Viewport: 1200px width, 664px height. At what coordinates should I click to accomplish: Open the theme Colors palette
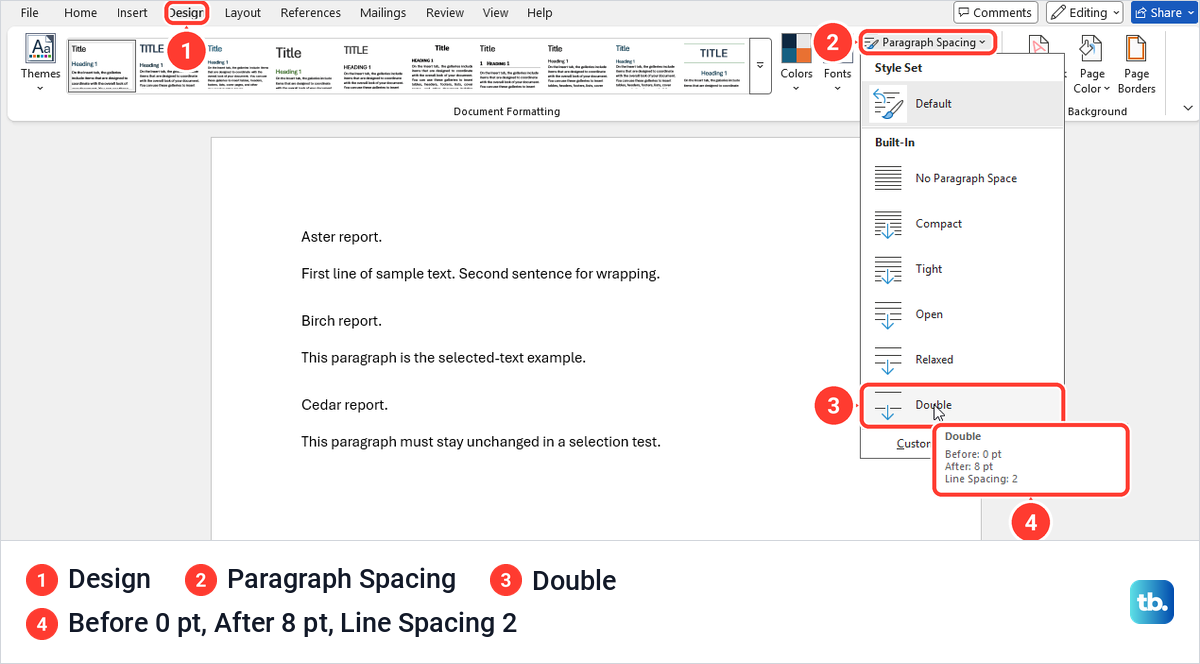(x=796, y=63)
